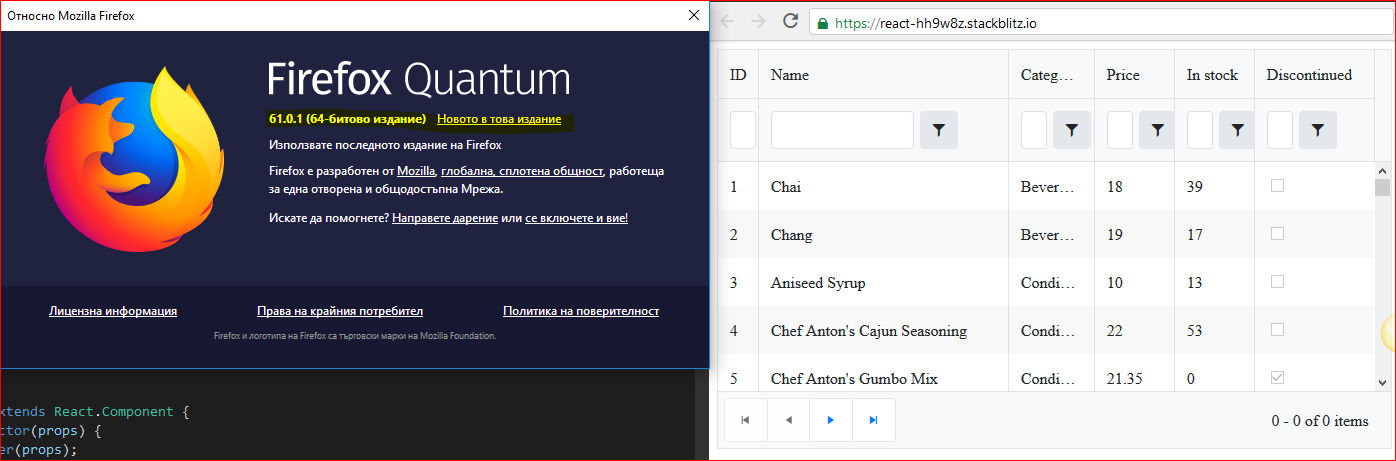Click the browser back arrow
The width and height of the screenshot is (1396, 461).
727,21
